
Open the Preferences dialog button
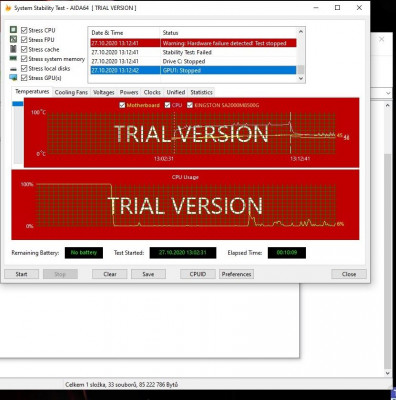[236, 274]
